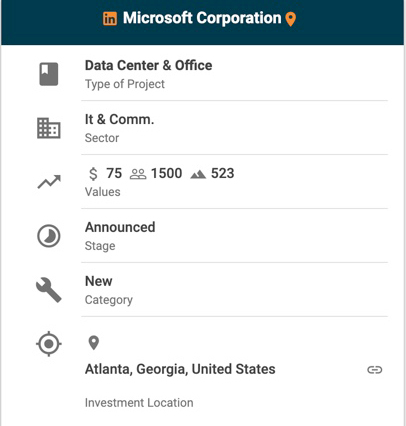
Task: Click the trending arrow icon beside Values
Action: click(x=49, y=182)
